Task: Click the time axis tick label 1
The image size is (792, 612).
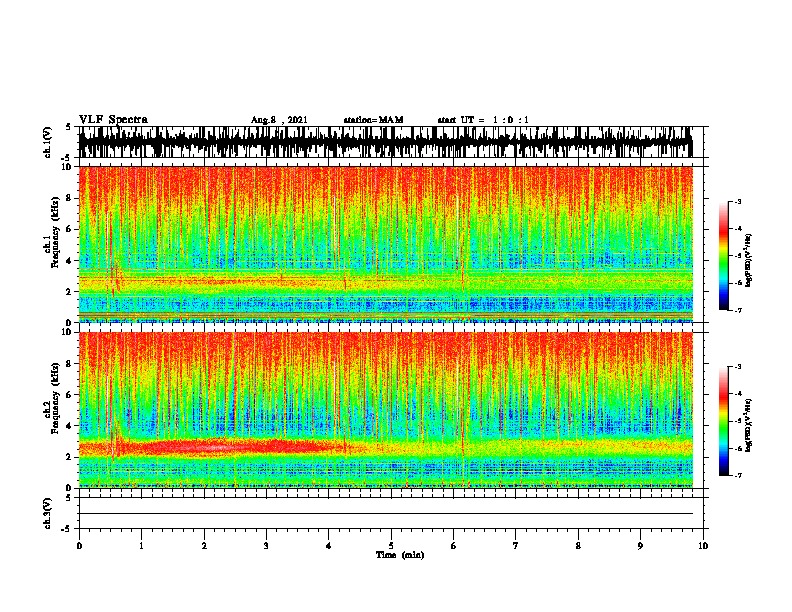Action: click(x=142, y=546)
